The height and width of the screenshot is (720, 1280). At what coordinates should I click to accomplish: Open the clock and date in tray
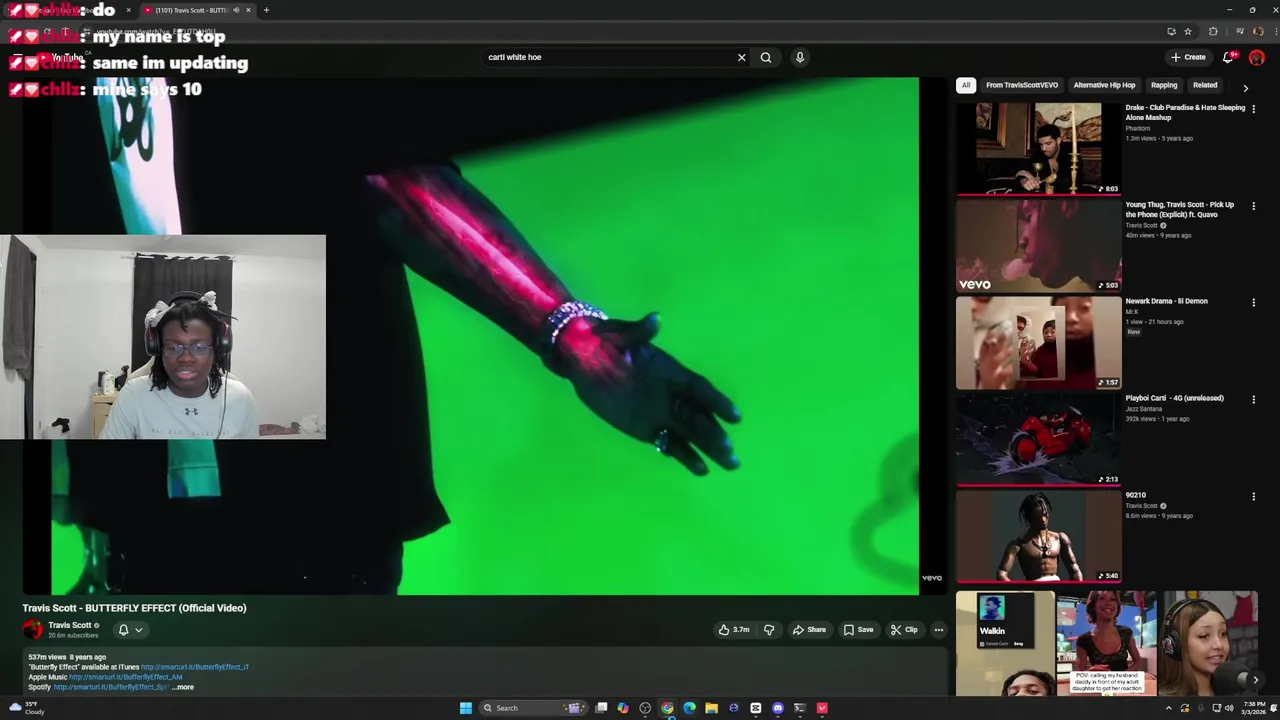pos(1254,708)
